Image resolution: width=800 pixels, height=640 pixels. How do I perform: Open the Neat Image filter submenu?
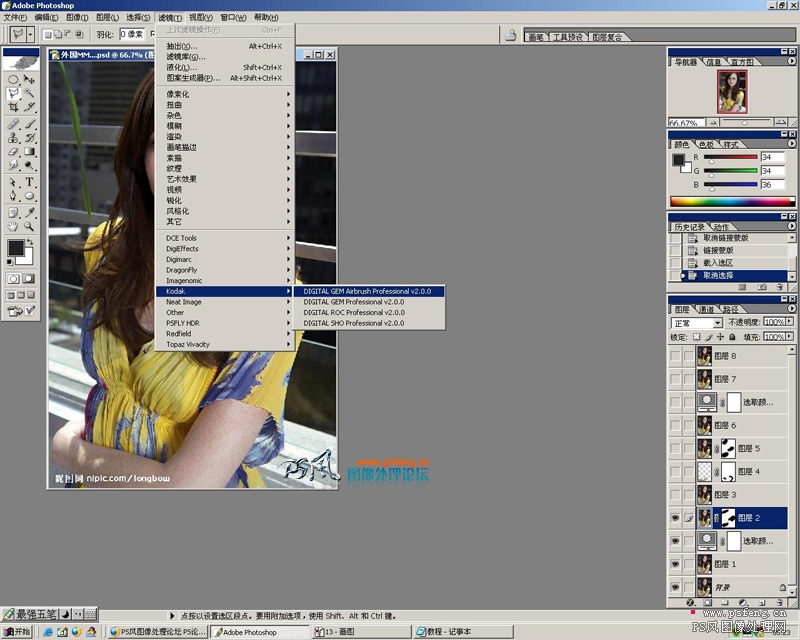225,302
